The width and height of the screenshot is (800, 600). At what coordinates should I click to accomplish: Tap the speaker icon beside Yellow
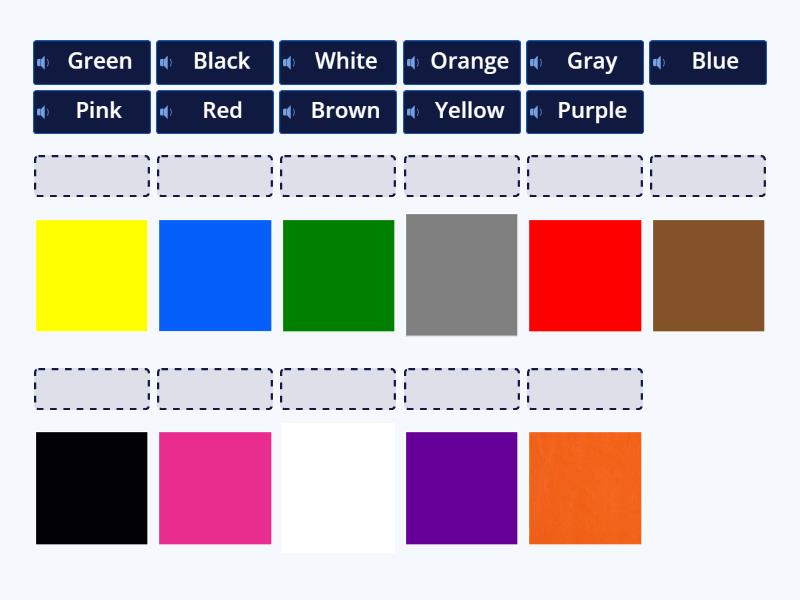point(412,111)
